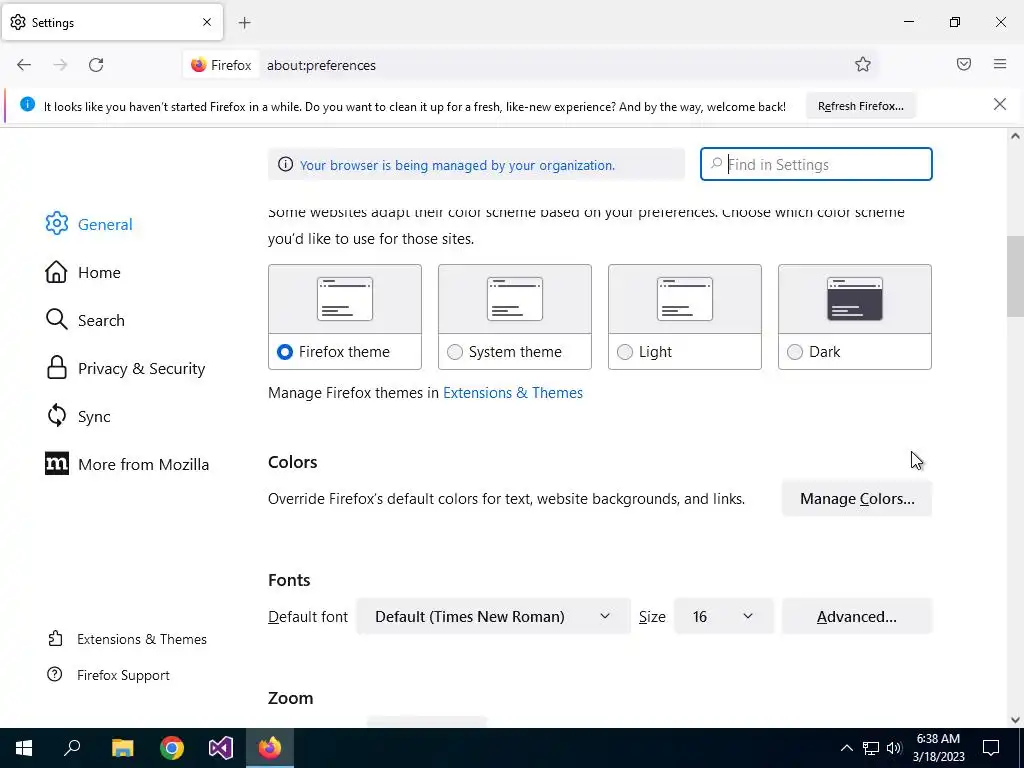Open the Firefox application menu

1000,64
